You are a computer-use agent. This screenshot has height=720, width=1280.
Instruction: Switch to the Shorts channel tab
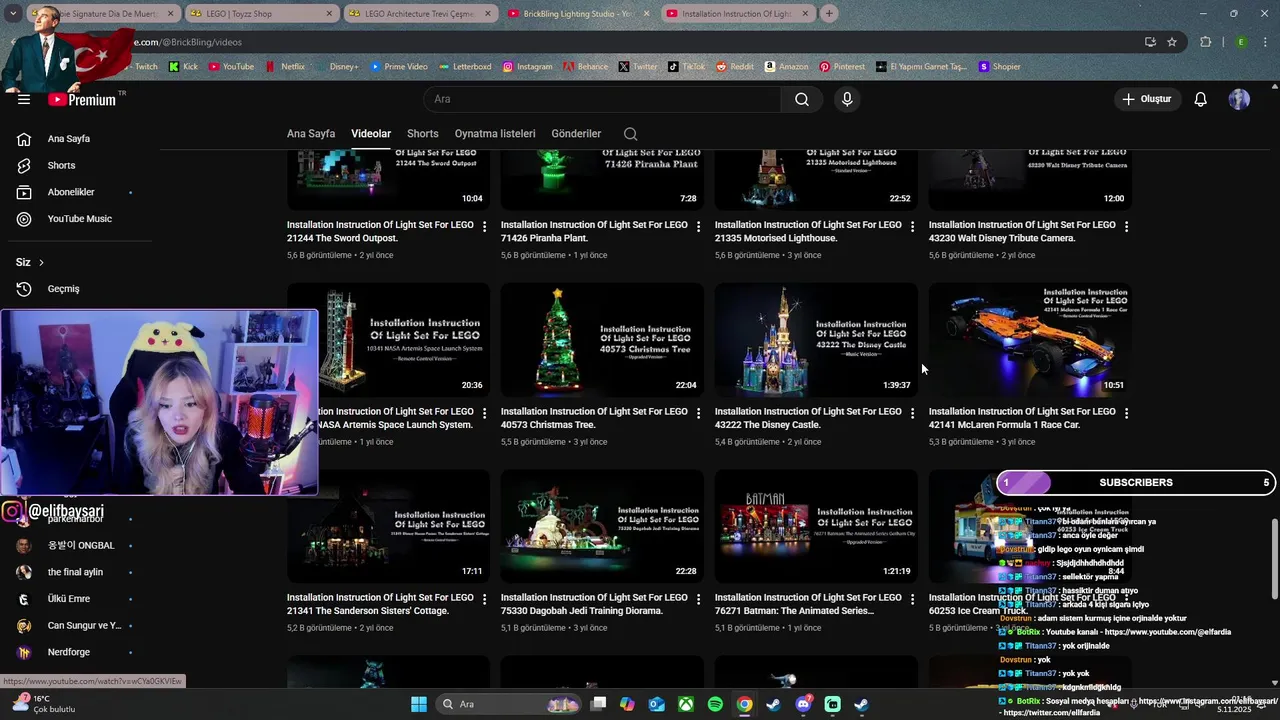coord(422,134)
